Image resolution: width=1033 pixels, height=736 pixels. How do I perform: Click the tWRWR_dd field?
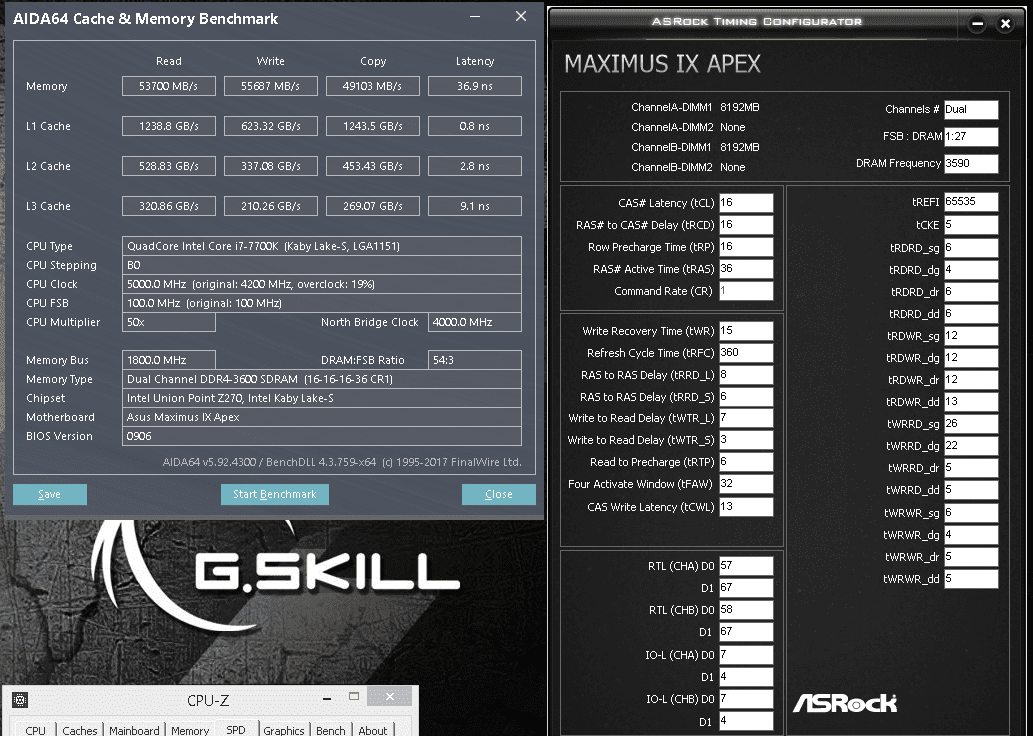[971, 579]
